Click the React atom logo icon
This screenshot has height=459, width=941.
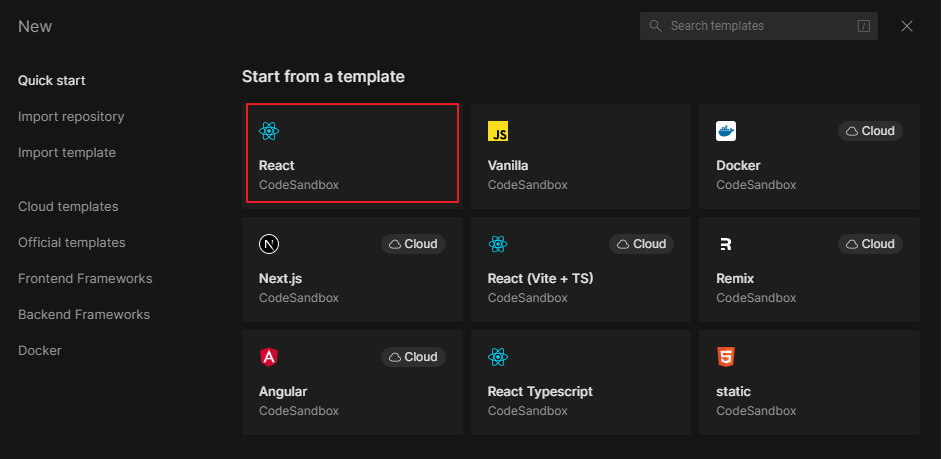[x=269, y=131]
